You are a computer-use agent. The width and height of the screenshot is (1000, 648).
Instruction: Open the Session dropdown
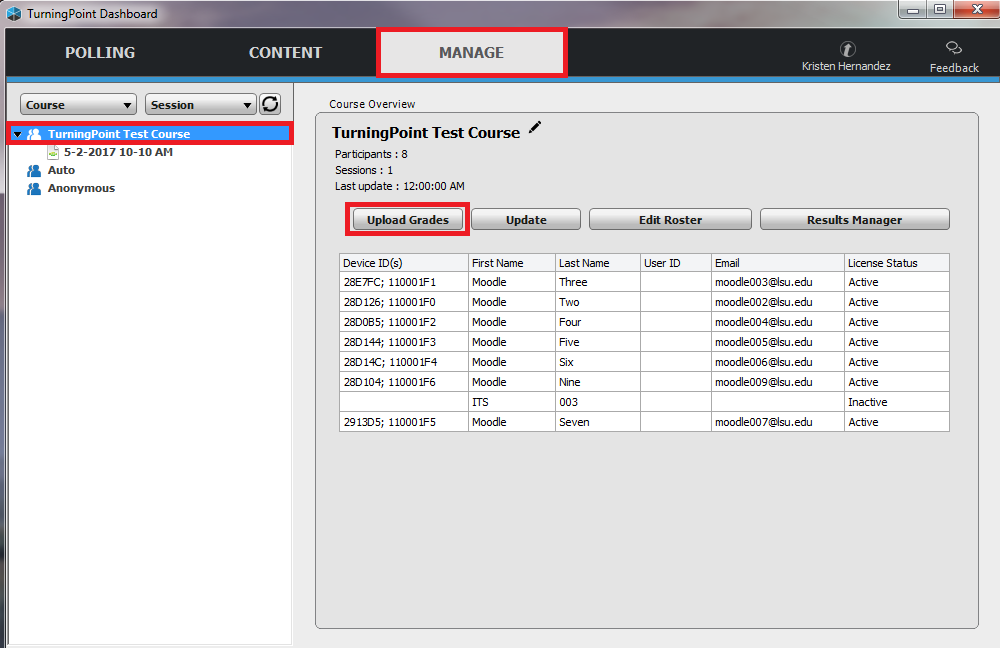point(200,105)
